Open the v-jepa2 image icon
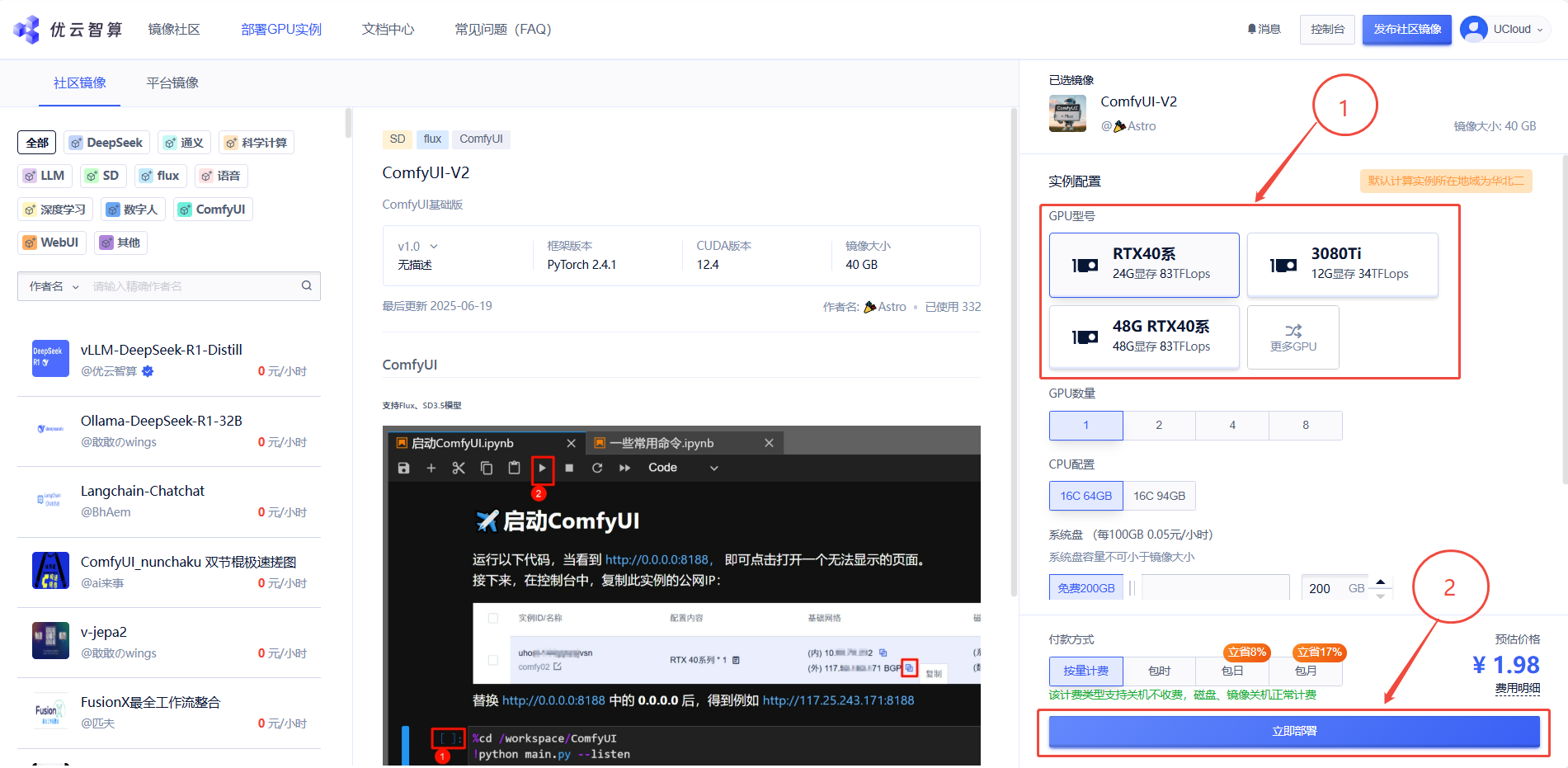The height and width of the screenshot is (768, 1568). (50, 640)
